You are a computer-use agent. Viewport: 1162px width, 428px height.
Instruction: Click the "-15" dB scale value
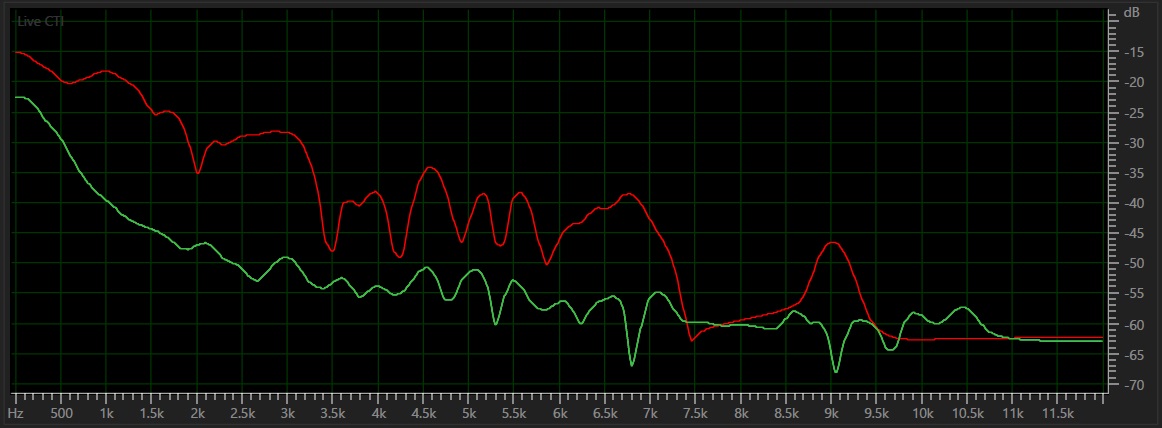[x=1135, y=53]
